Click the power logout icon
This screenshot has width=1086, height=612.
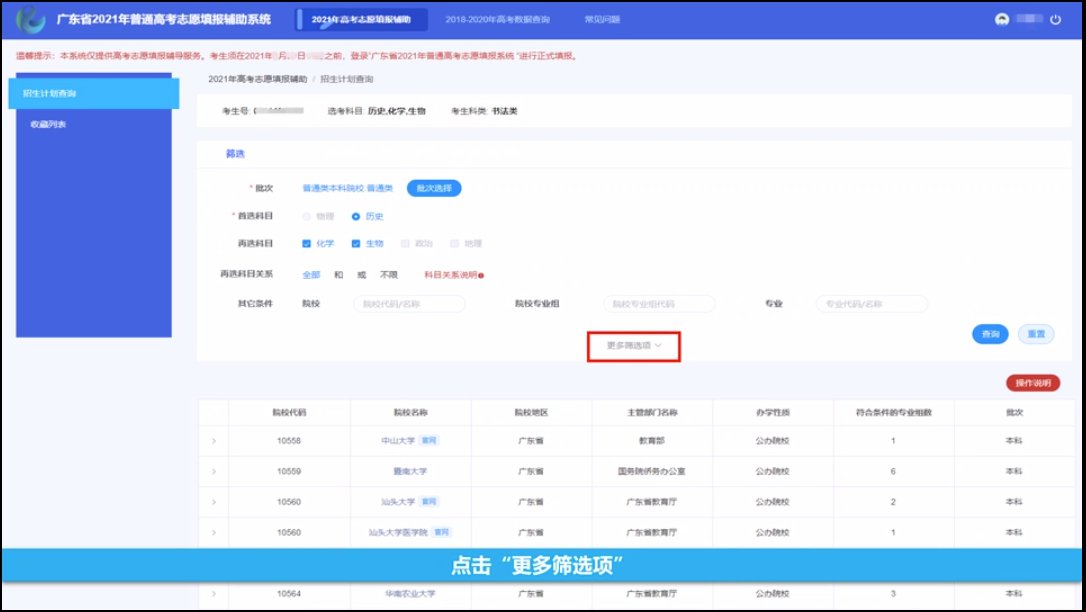point(1055,20)
